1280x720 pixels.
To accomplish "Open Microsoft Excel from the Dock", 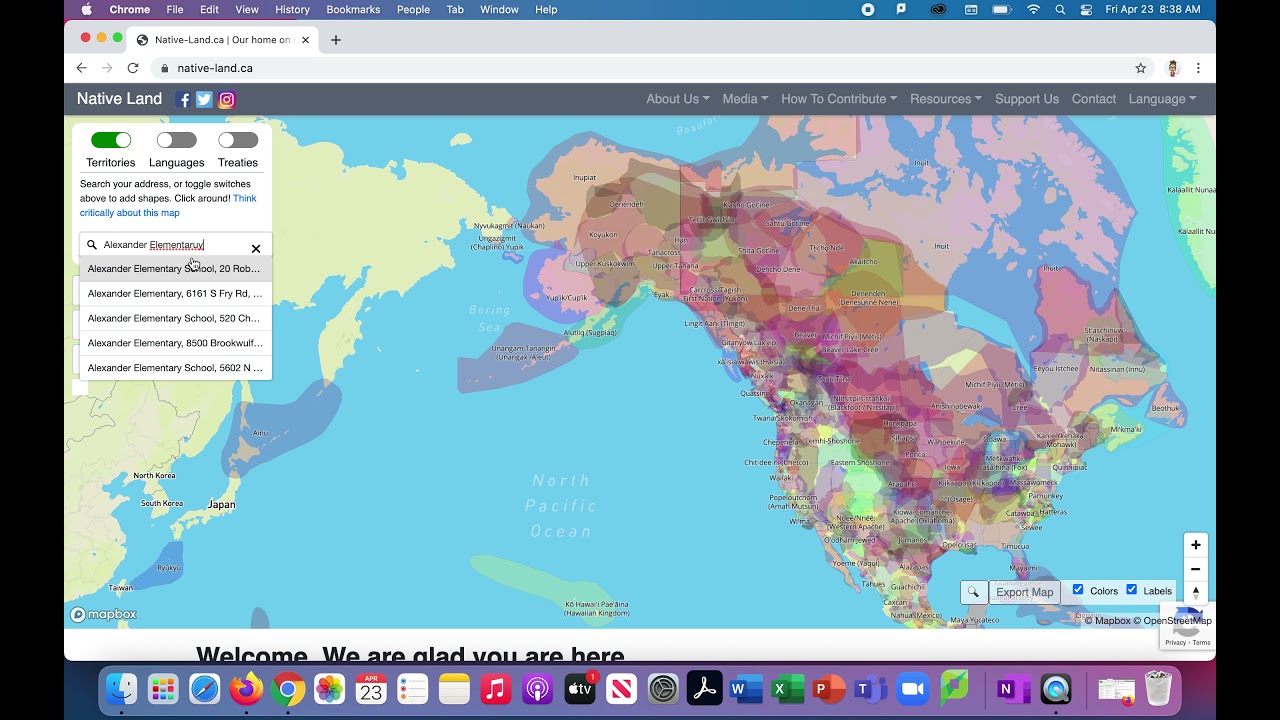I will 788,689.
